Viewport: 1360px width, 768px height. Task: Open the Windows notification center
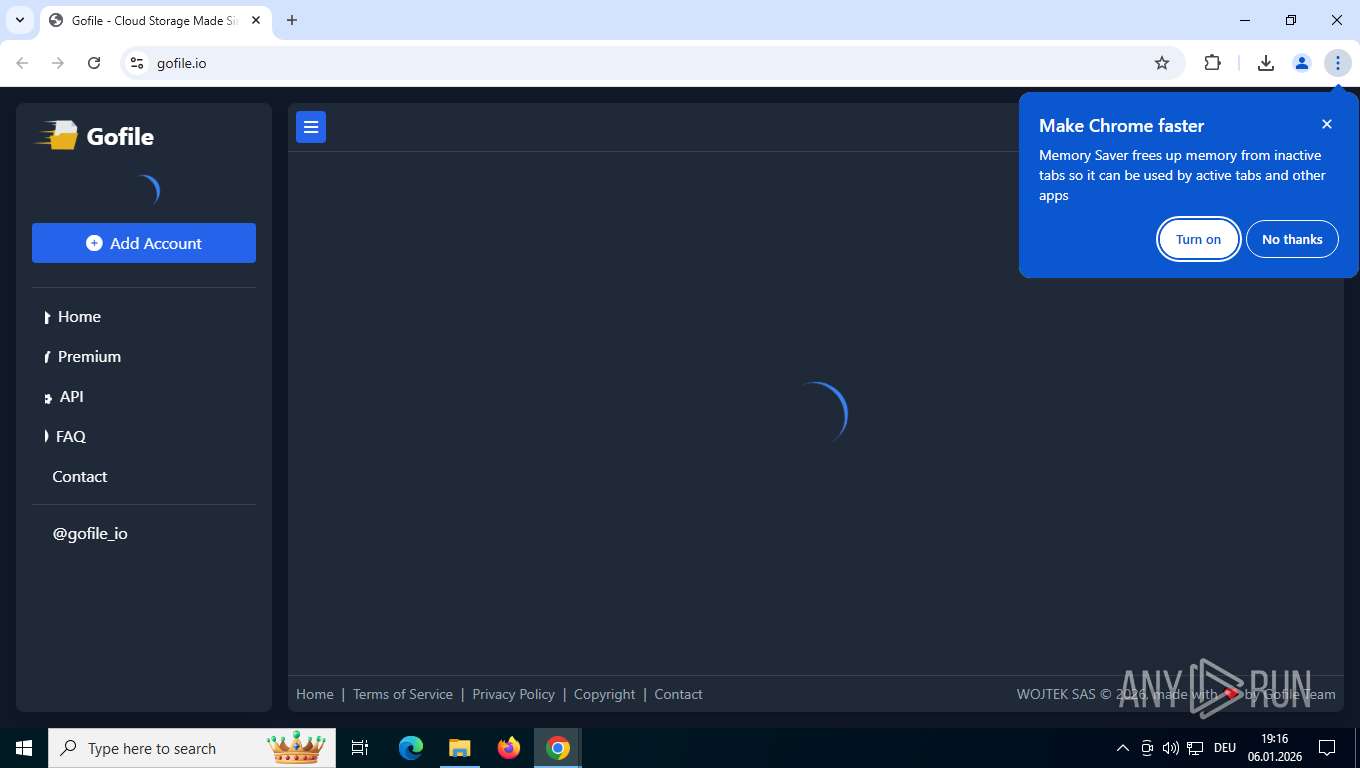coord(1327,748)
